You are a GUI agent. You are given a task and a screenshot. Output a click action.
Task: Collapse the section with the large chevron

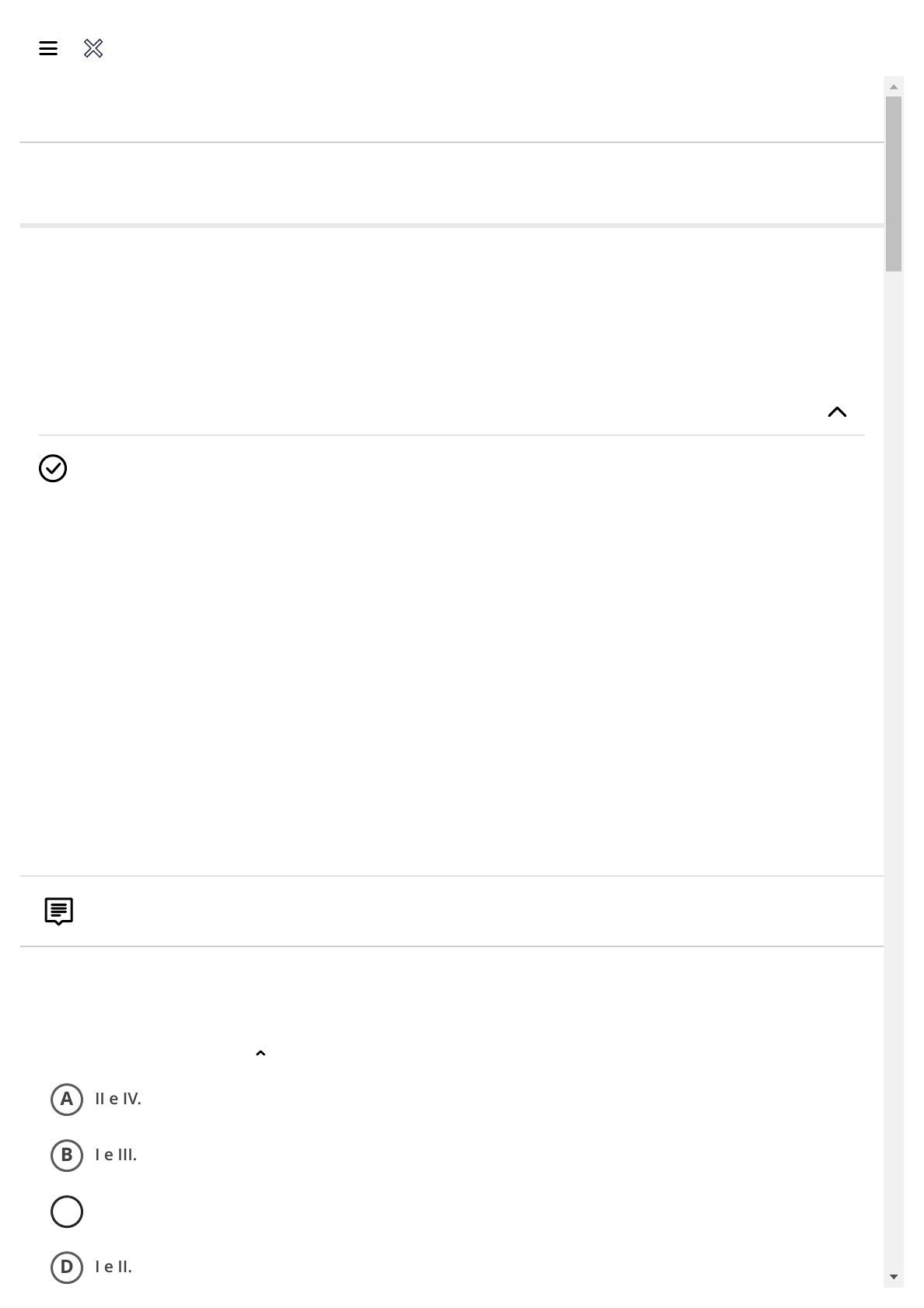pos(837,412)
